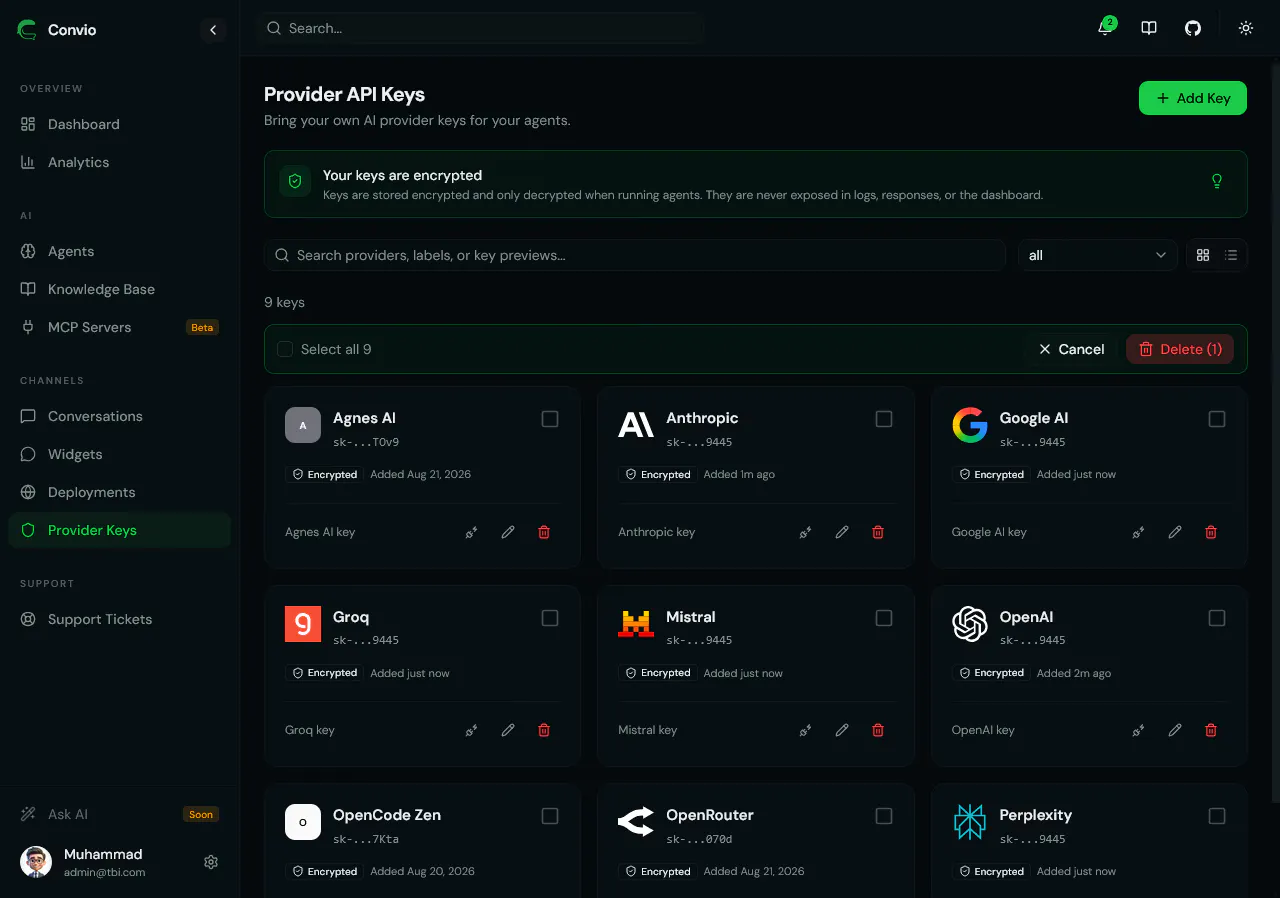Select the OpenRouter card checkbox
The image size is (1280, 898).
point(884,816)
